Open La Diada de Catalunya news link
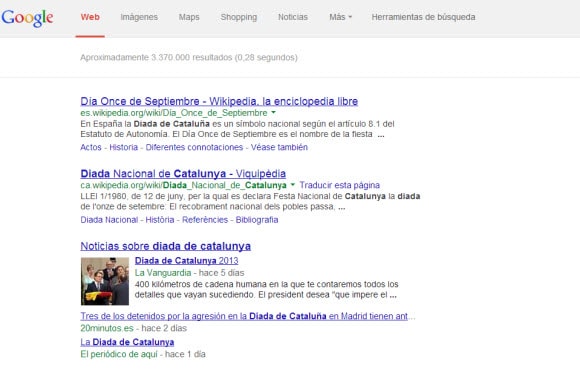 (127, 342)
